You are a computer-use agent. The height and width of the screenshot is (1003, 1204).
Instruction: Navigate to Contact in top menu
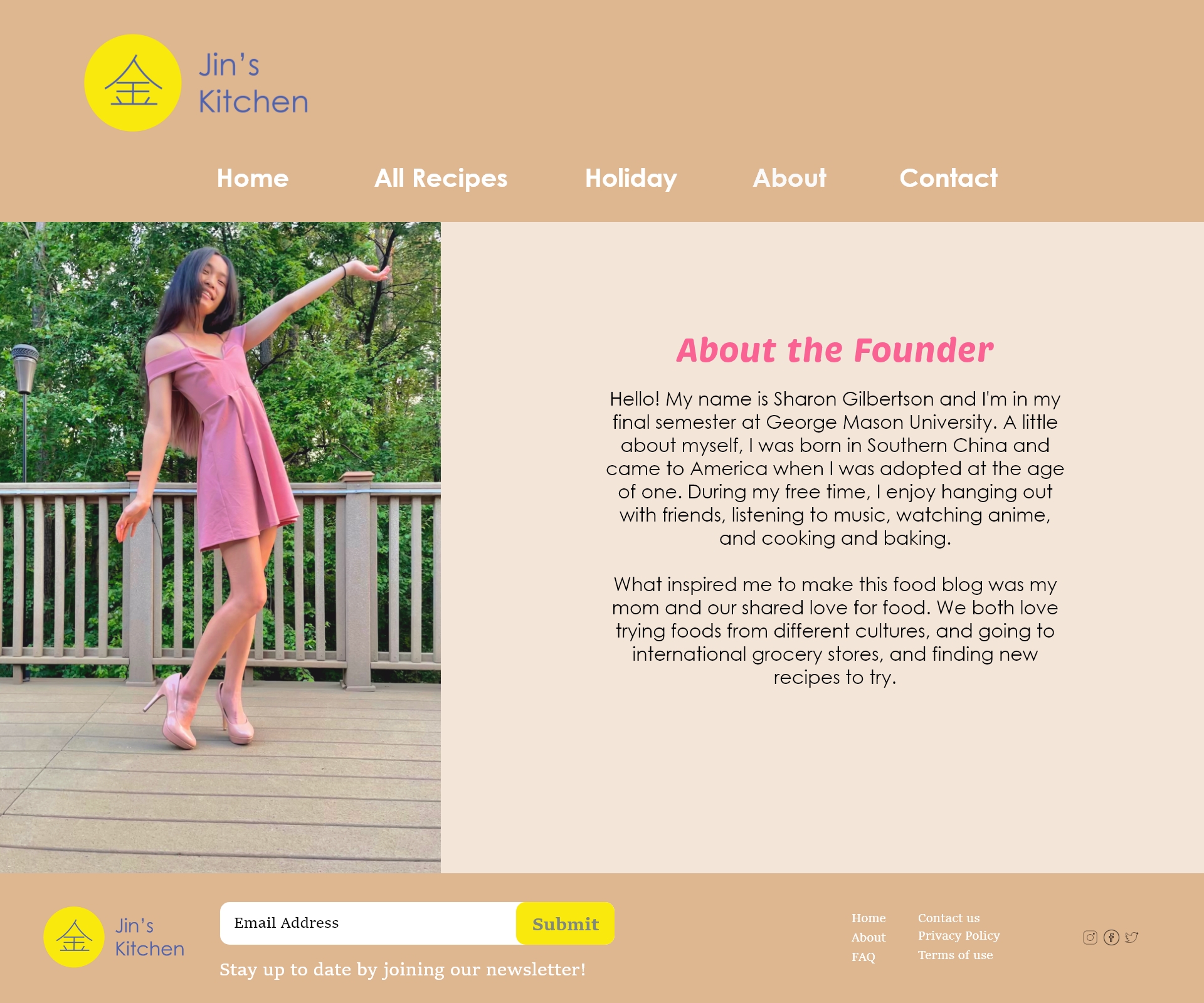click(x=949, y=178)
